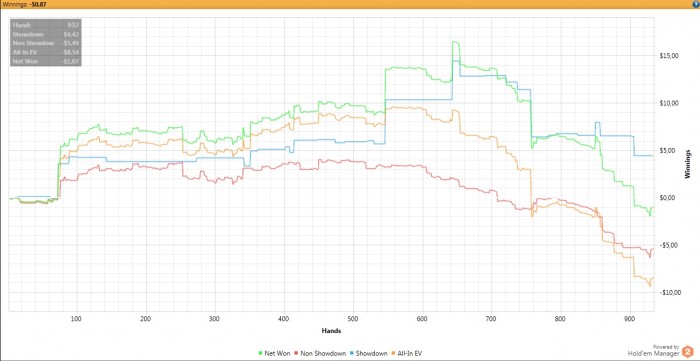700x361 pixels.
Task: Click the $5,00 y-axis label
Action: pos(668,150)
